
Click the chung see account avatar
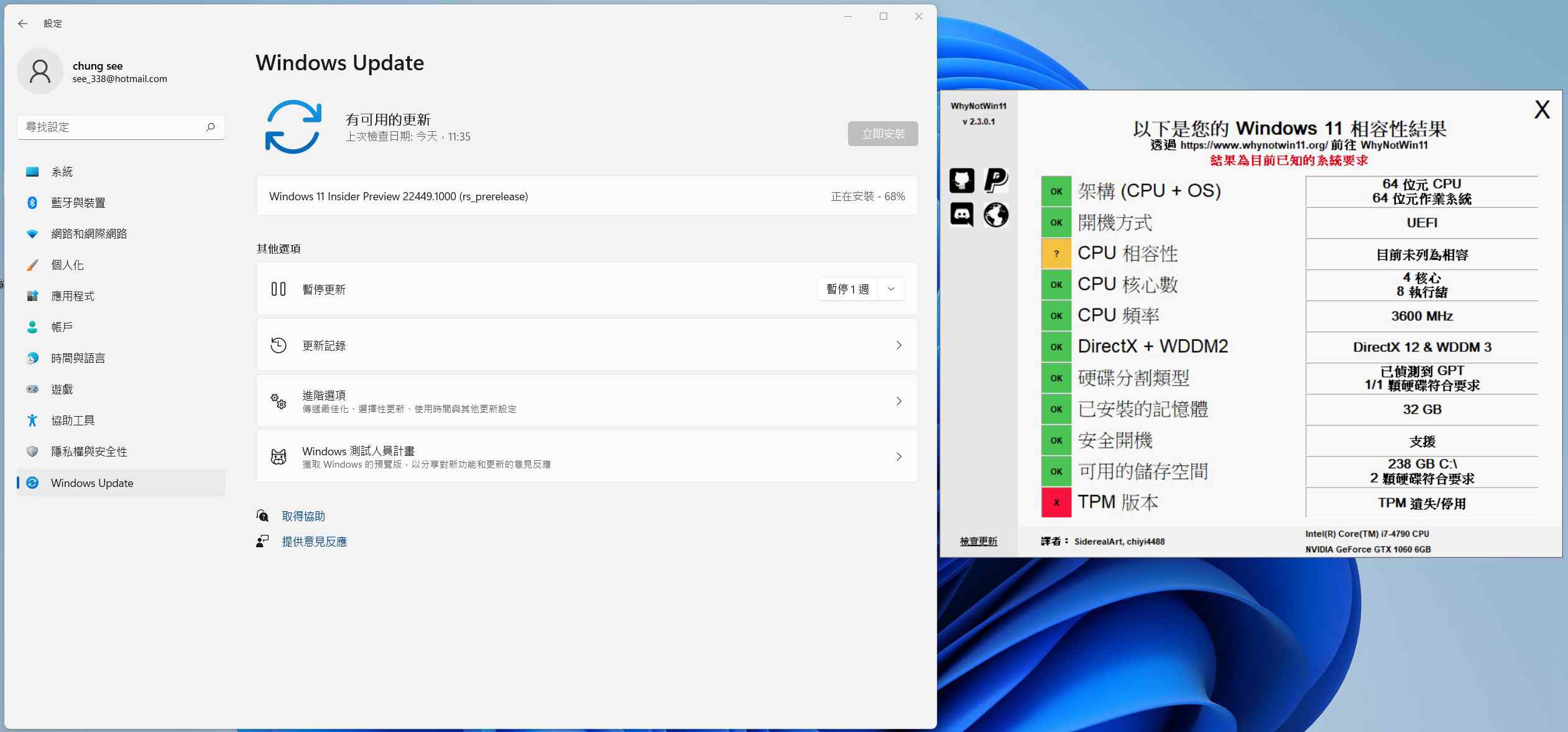(x=40, y=72)
